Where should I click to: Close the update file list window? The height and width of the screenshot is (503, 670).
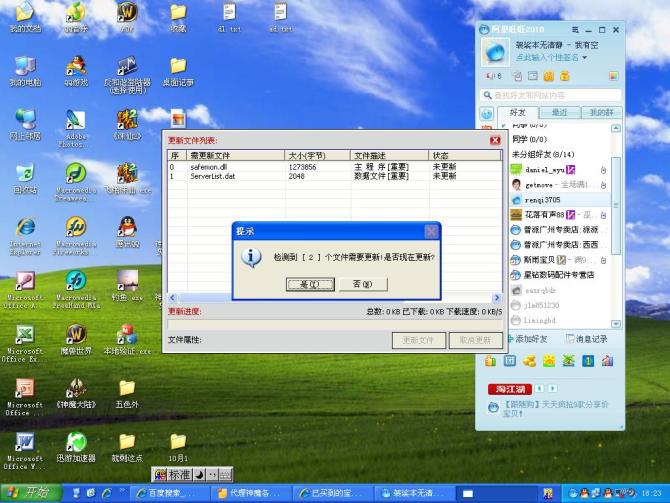click(495, 140)
